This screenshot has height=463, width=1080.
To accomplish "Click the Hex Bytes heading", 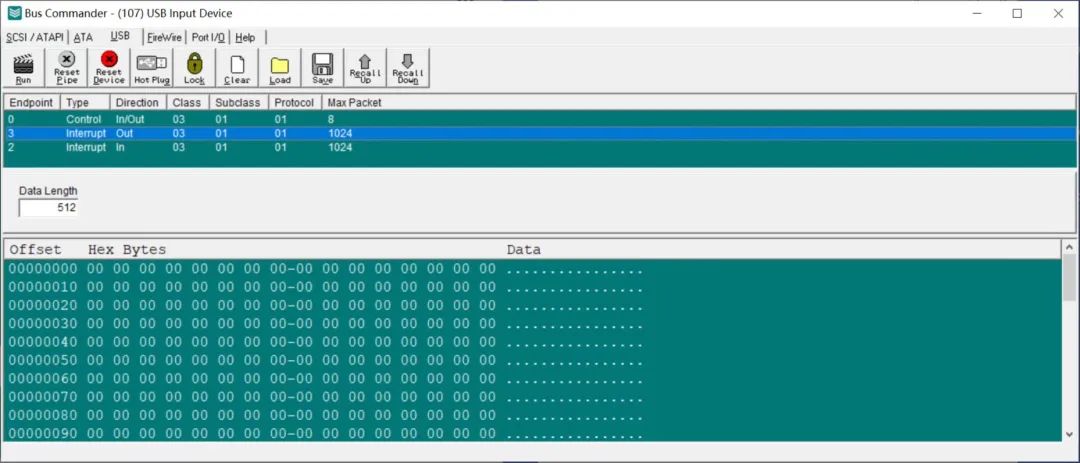I will (127, 250).
